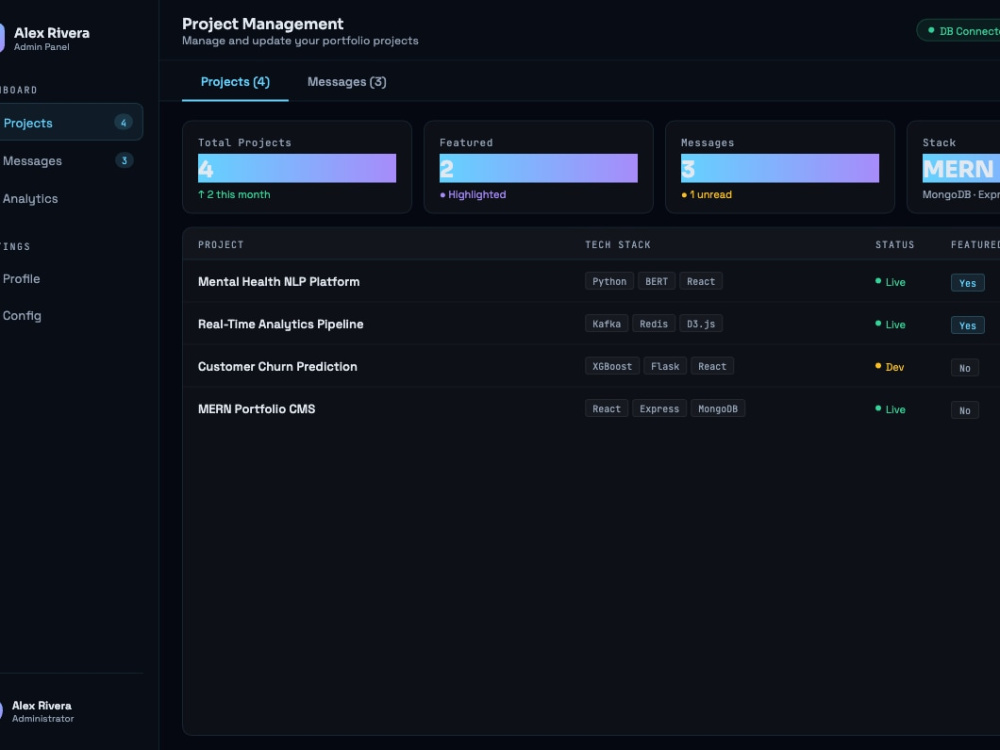This screenshot has height=750, width=1000.
Task: Click the DB Connected status pill
Action: coord(959,31)
